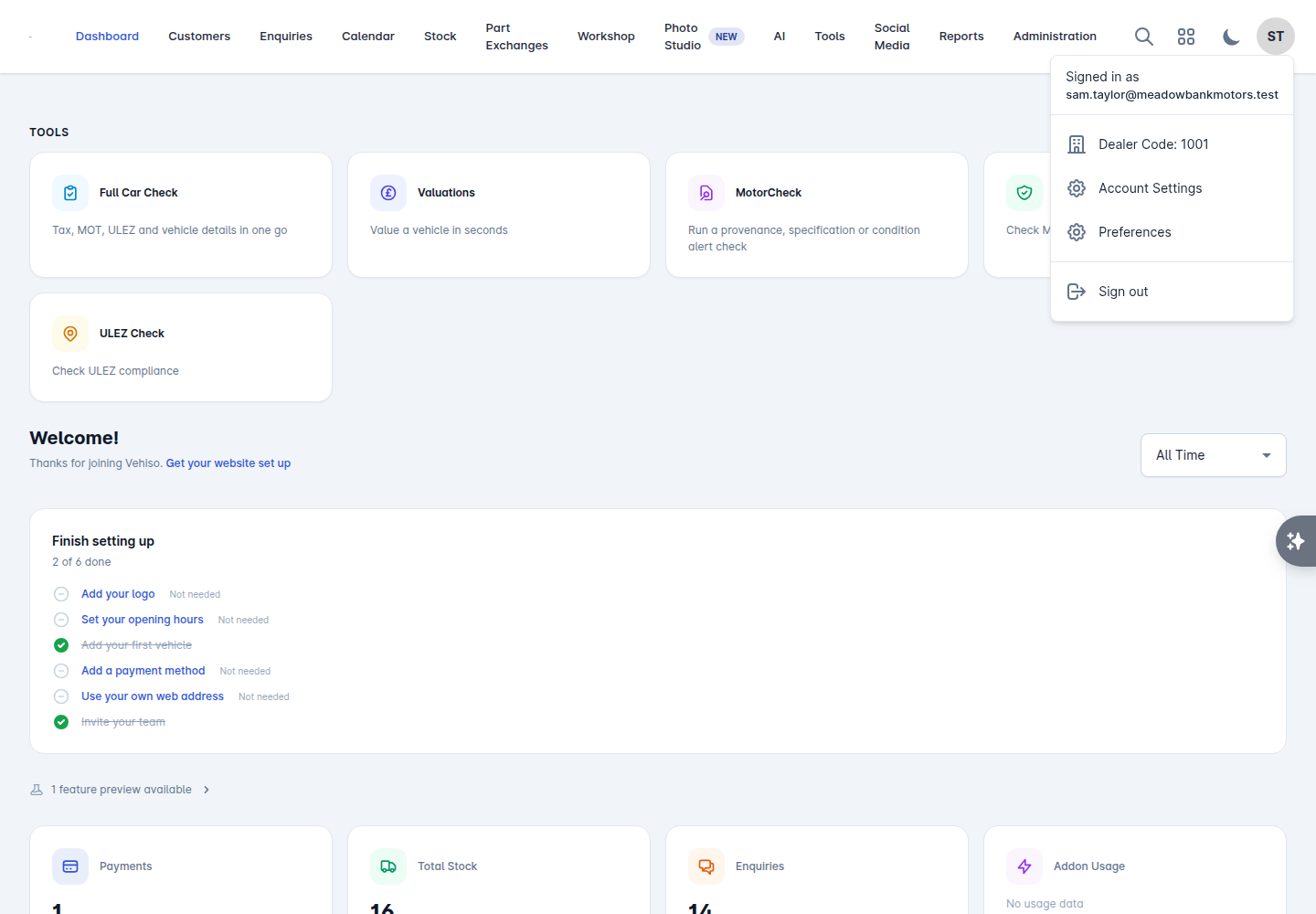Open the AI assistant sparkle button
The image size is (1316, 914).
[1296, 541]
